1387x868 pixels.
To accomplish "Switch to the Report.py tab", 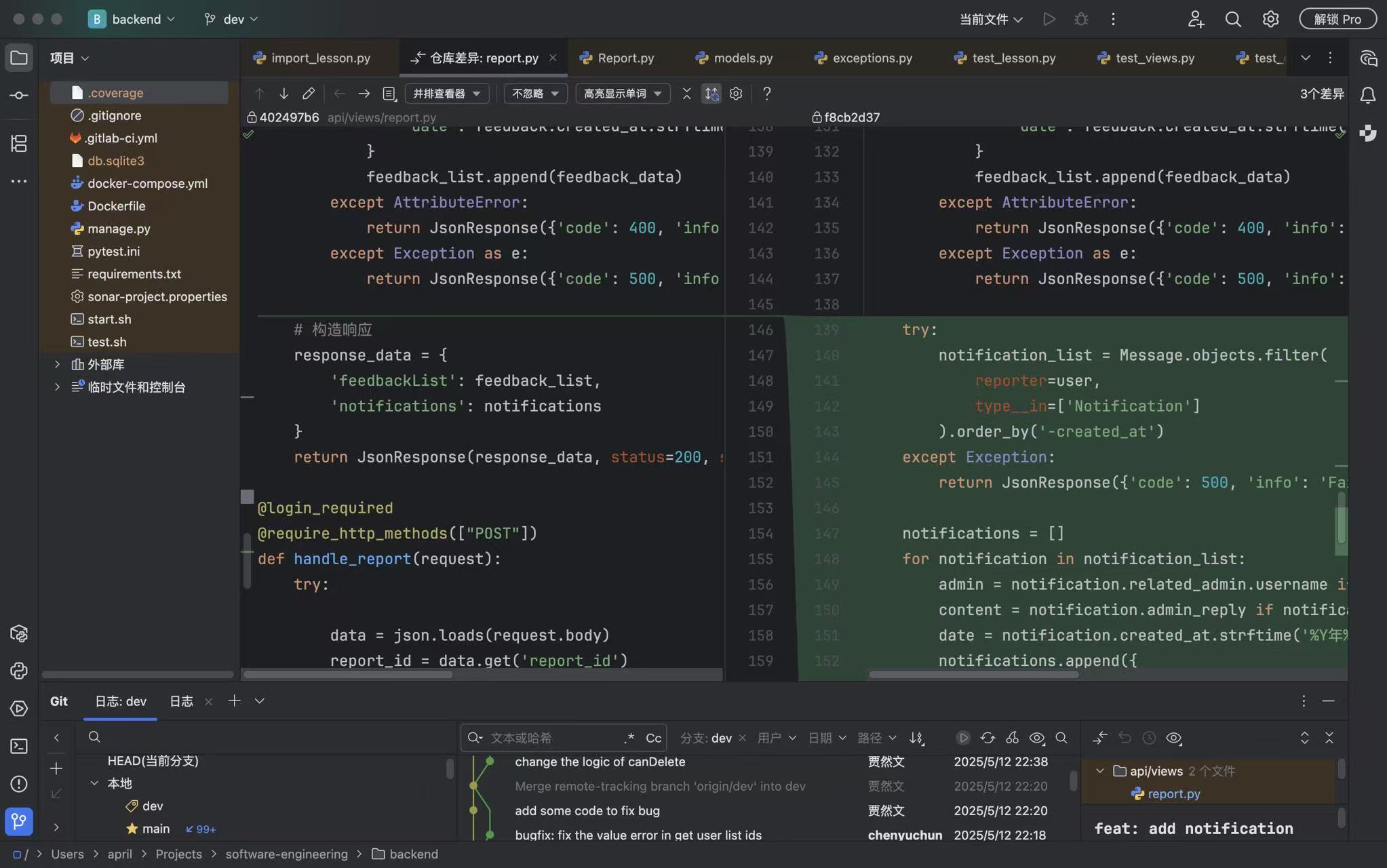I will pyautogui.click(x=617, y=58).
